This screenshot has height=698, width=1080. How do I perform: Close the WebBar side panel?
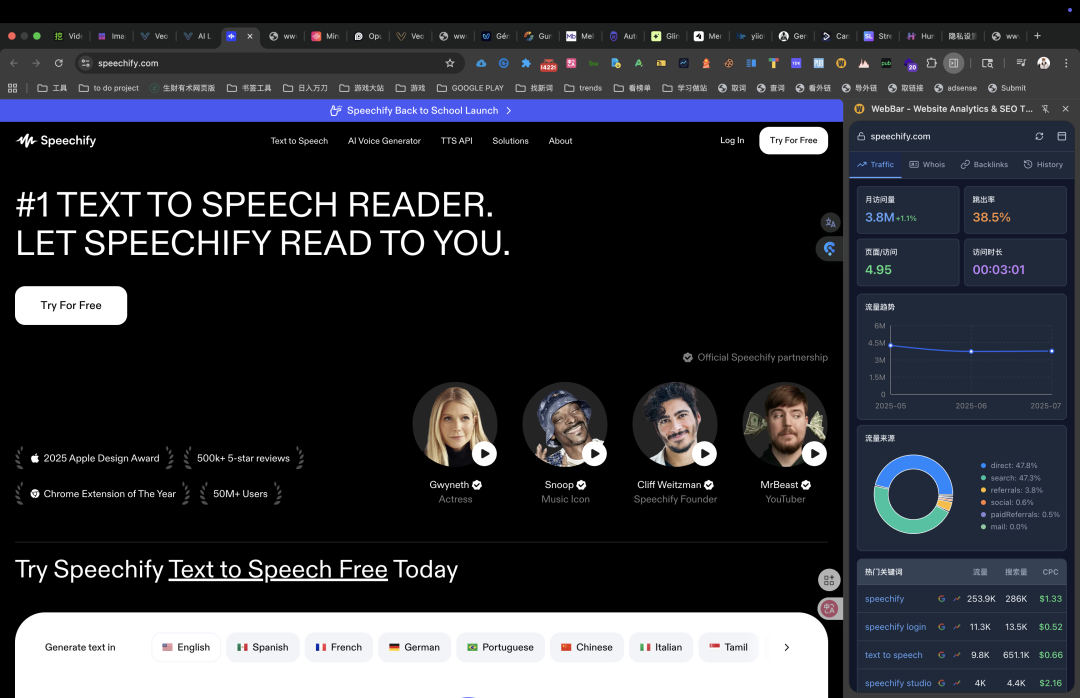tap(1066, 109)
